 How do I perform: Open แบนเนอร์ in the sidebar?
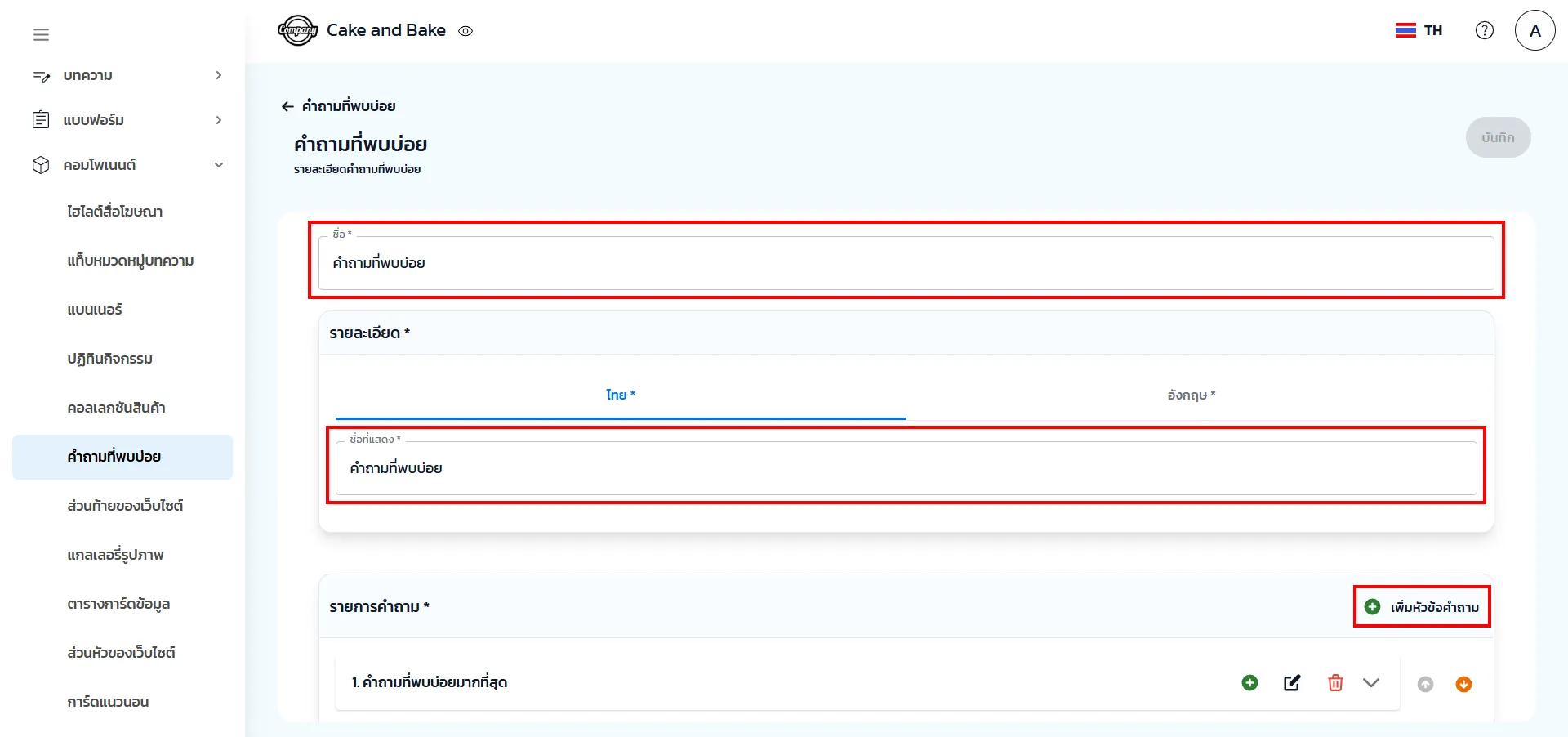click(95, 310)
